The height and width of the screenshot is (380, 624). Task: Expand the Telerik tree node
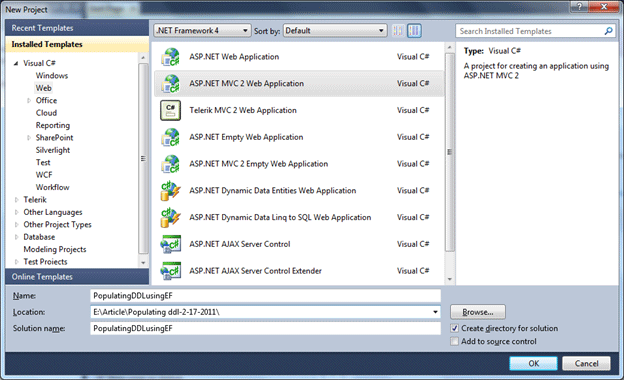pyautogui.click(x=17, y=200)
